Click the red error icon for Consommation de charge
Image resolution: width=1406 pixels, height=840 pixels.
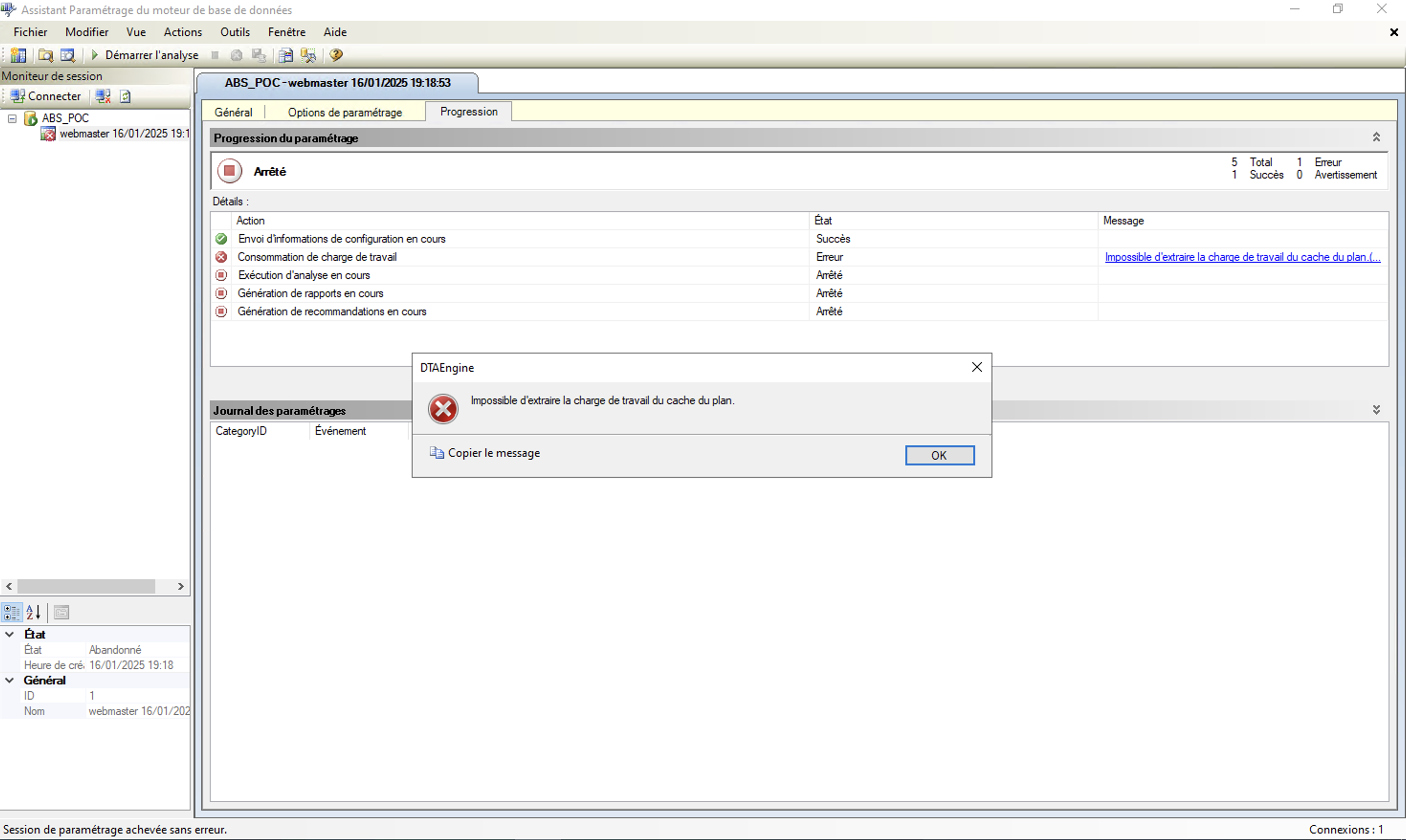point(222,257)
